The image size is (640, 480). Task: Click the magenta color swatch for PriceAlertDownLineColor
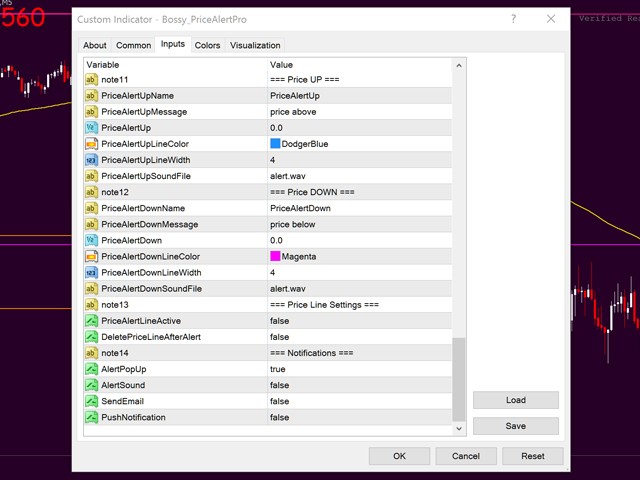tap(275, 256)
